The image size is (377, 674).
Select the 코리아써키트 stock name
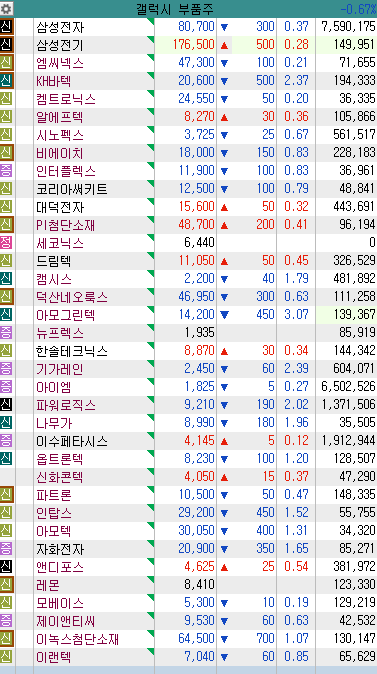pos(72,190)
